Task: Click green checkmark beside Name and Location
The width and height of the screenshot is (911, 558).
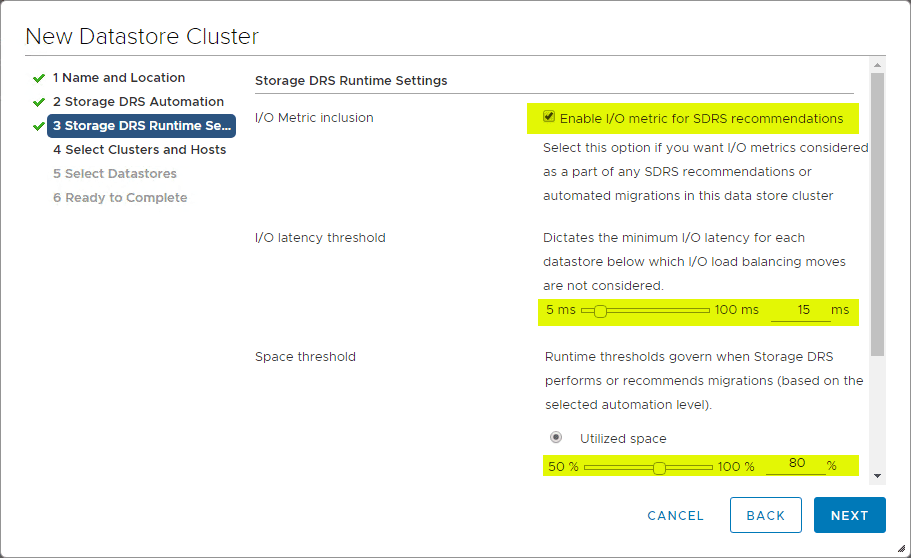Action: click(x=39, y=78)
